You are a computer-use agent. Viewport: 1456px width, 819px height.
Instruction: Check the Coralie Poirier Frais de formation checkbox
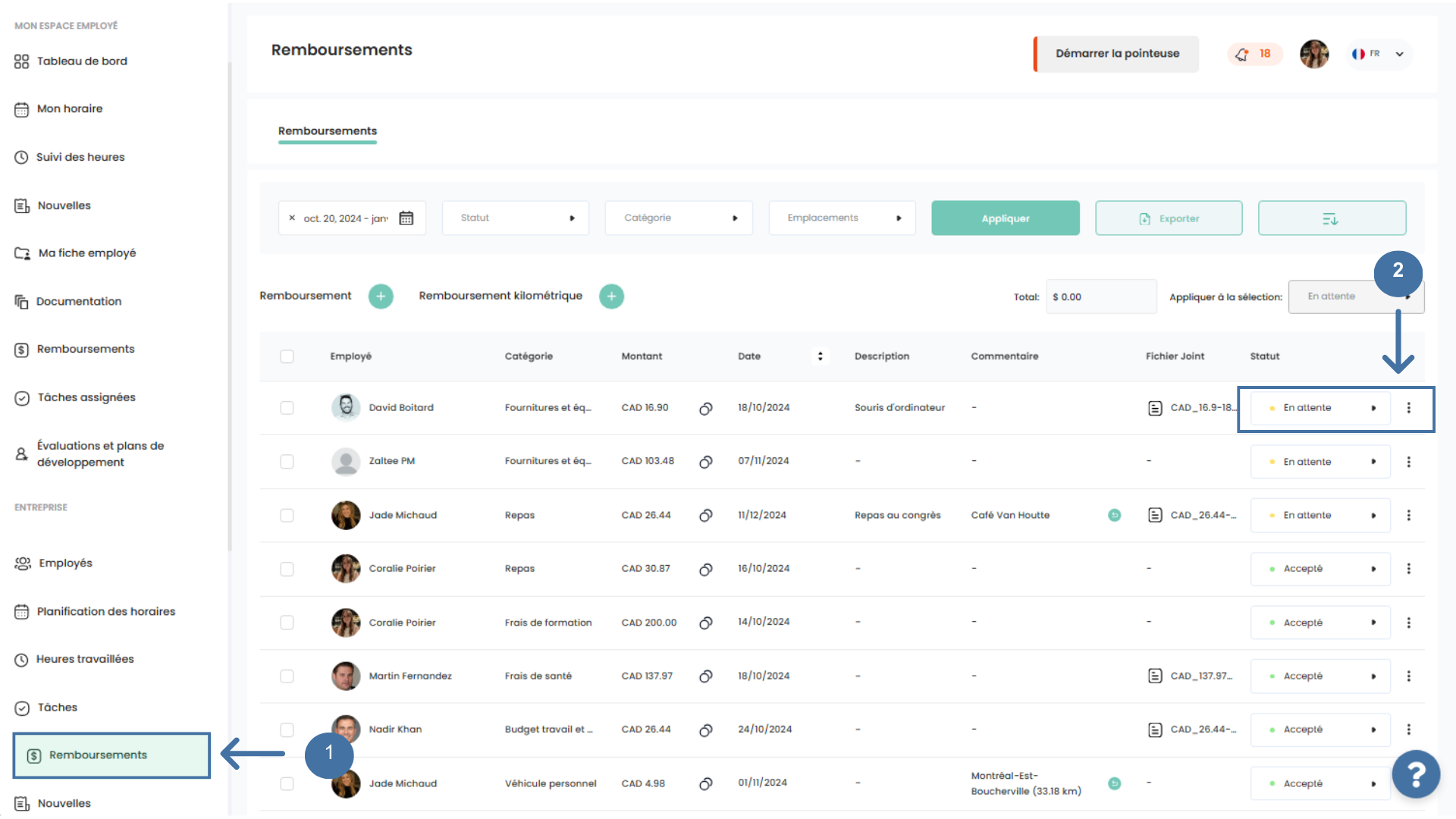(x=287, y=623)
